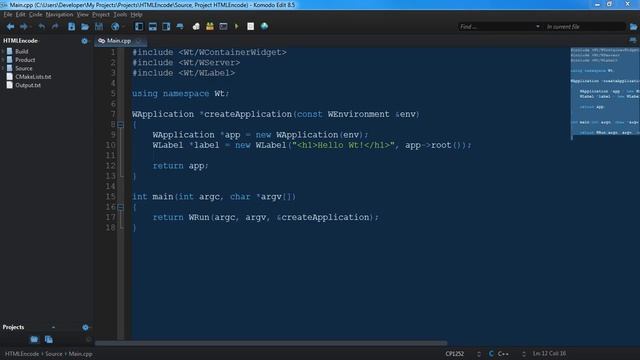640x360 pixels.
Task: Open the View menu
Action: [82, 15]
